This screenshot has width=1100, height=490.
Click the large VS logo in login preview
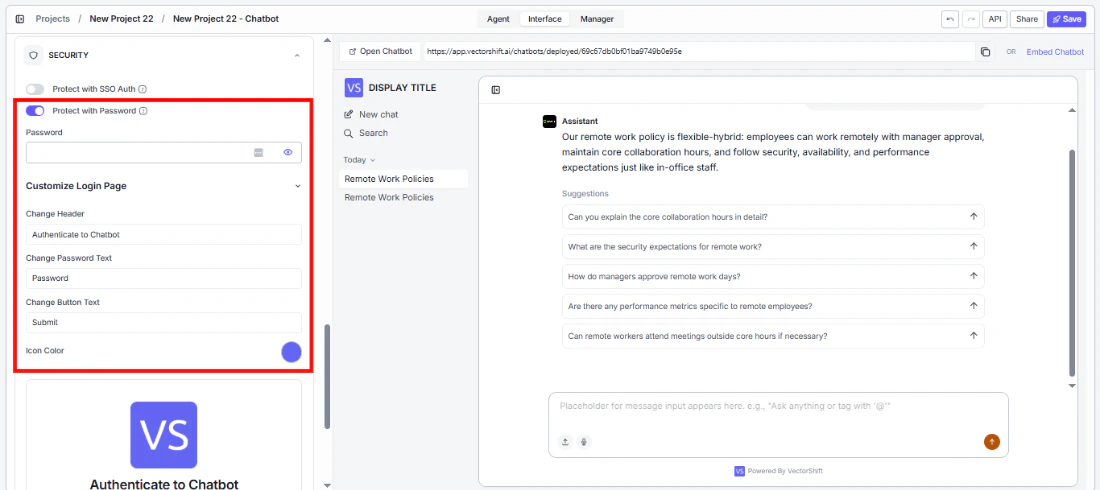[164, 435]
